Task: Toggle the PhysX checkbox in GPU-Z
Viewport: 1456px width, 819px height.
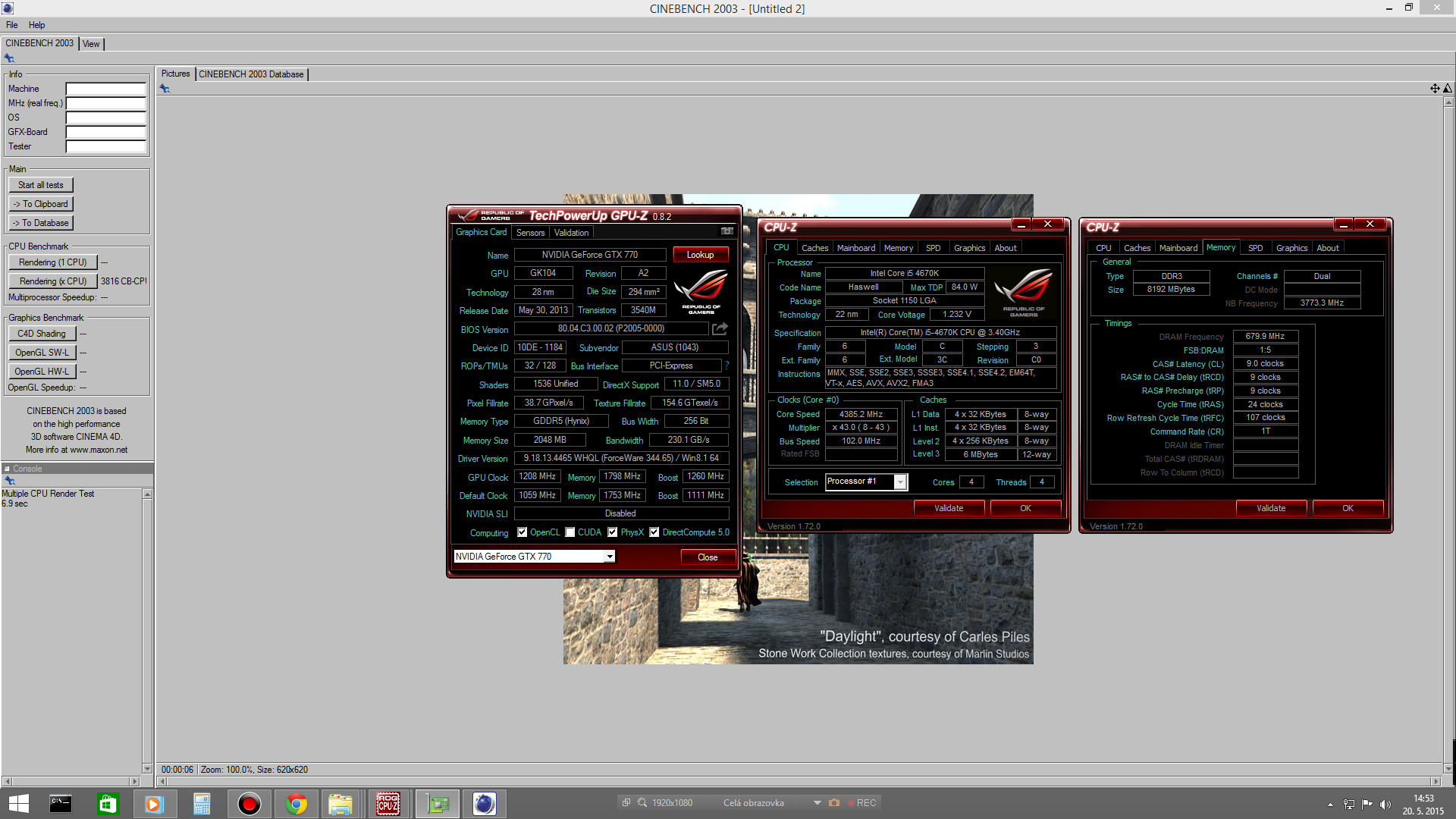Action: tap(612, 532)
